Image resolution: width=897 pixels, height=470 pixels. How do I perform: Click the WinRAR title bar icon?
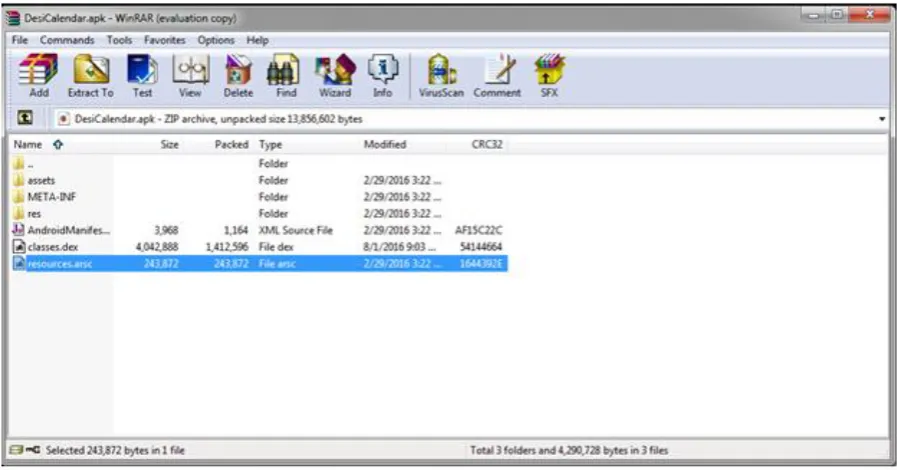[x=13, y=18]
